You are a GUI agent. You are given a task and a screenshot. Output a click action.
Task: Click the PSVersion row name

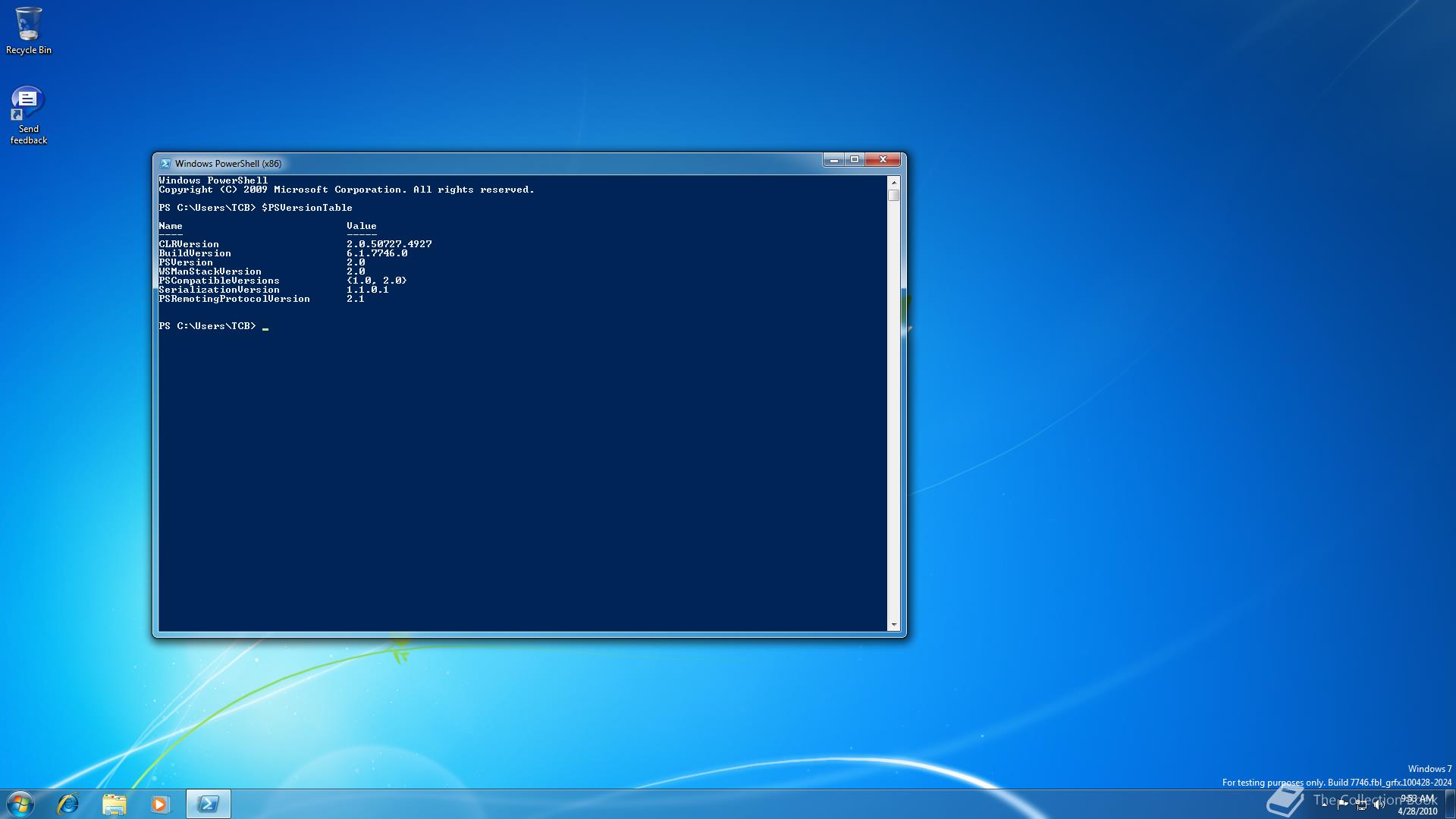186,262
